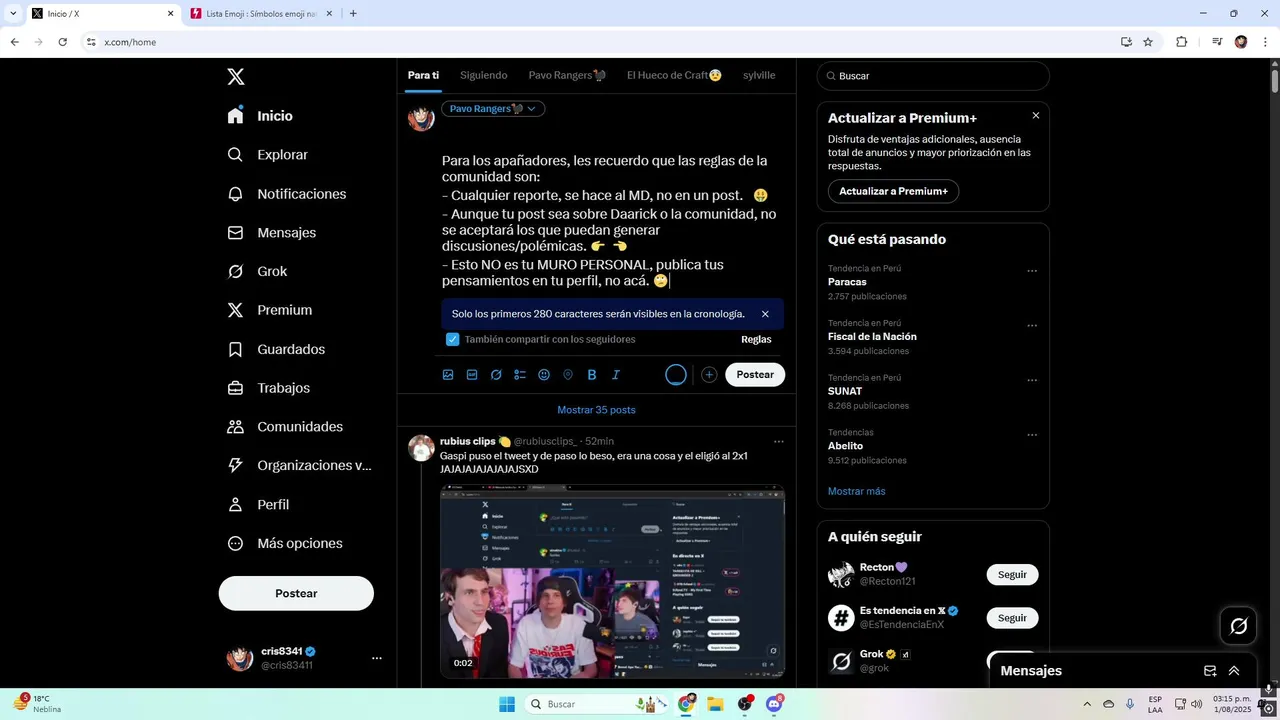The height and width of the screenshot is (720, 1280).
Task: Tag a location in the post
Action: pyautogui.click(x=568, y=375)
